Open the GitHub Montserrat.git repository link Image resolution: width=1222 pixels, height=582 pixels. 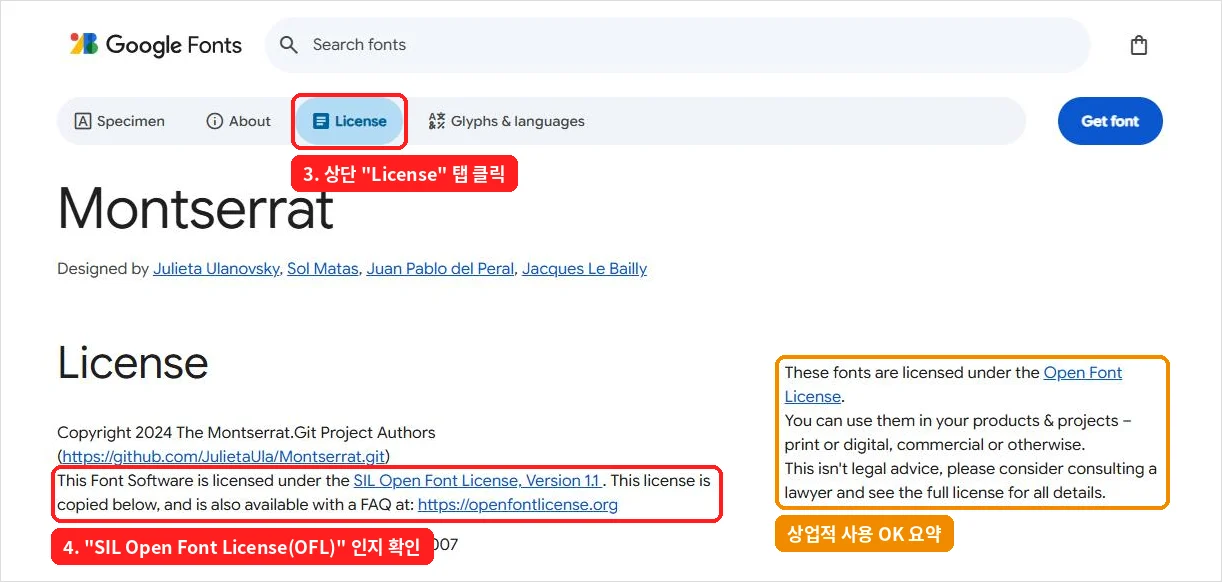click(223, 457)
